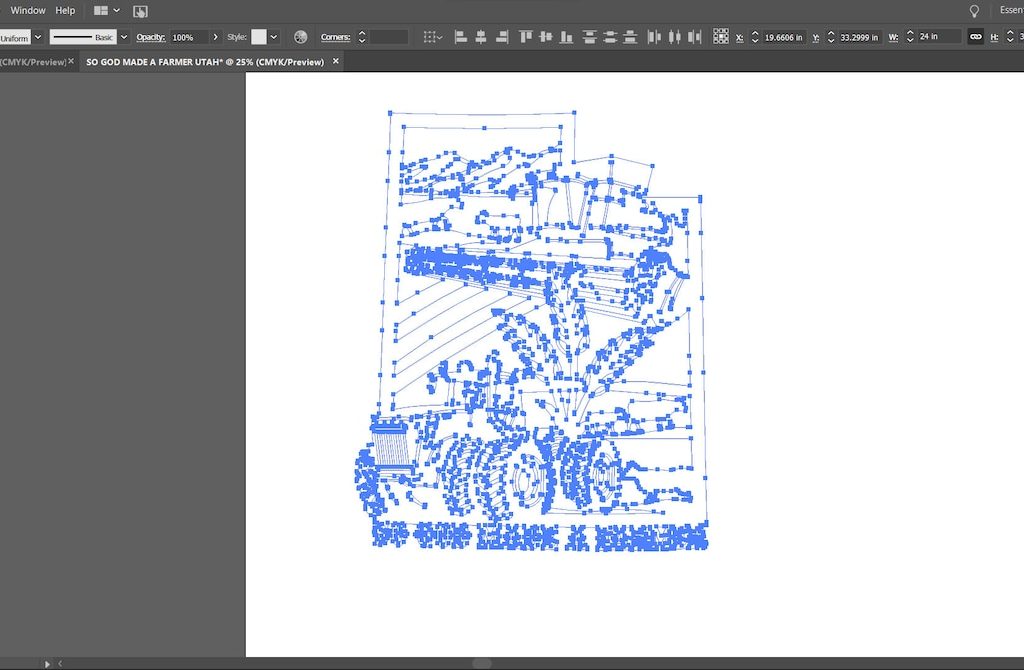
Task: Click the Corners label link
Action: click(x=335, y=37)
